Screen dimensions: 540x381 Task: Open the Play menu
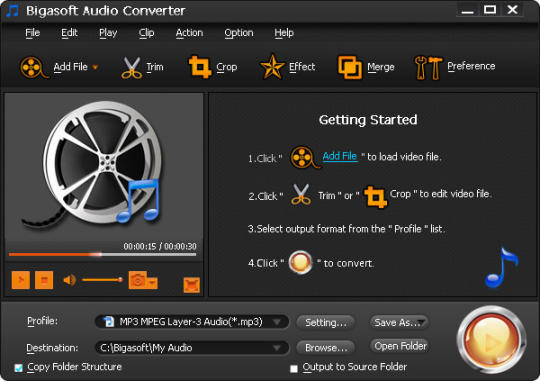(108, 33)
